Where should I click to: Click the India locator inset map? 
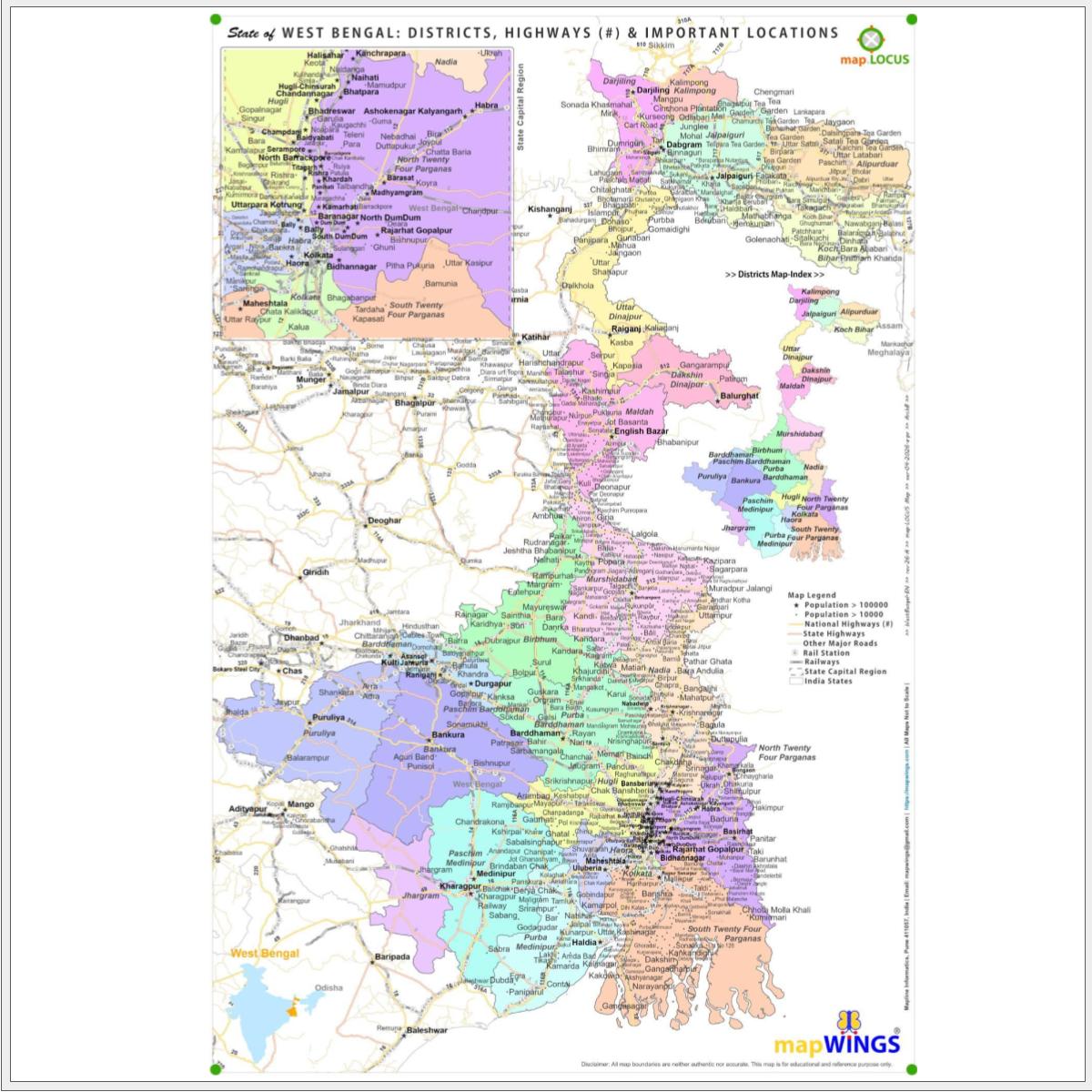275,1000
